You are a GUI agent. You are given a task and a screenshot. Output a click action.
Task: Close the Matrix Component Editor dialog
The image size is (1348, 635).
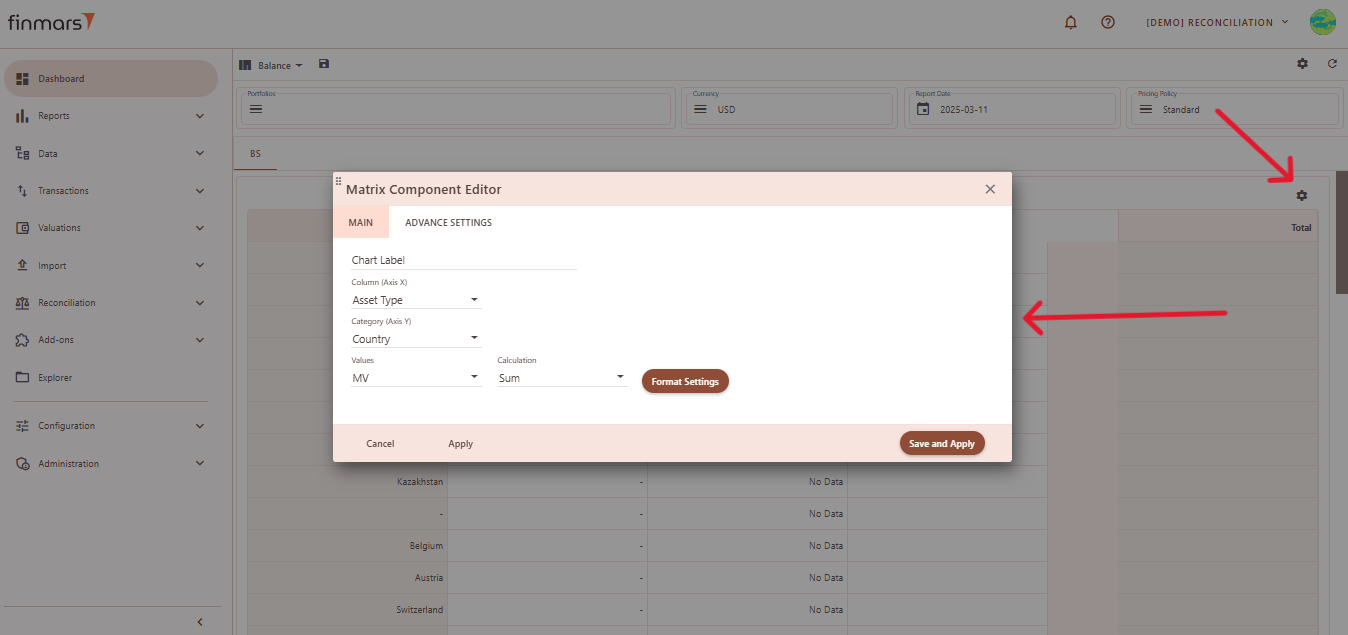pyautogui.click(x=990, y=189)
